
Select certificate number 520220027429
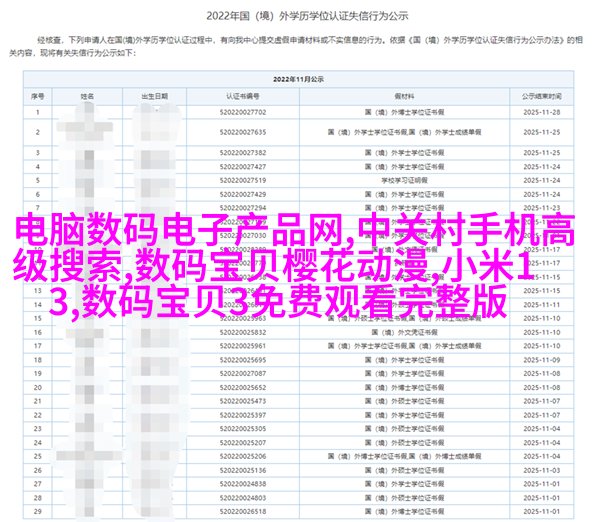pyautogui.click(x=243, y=194)
